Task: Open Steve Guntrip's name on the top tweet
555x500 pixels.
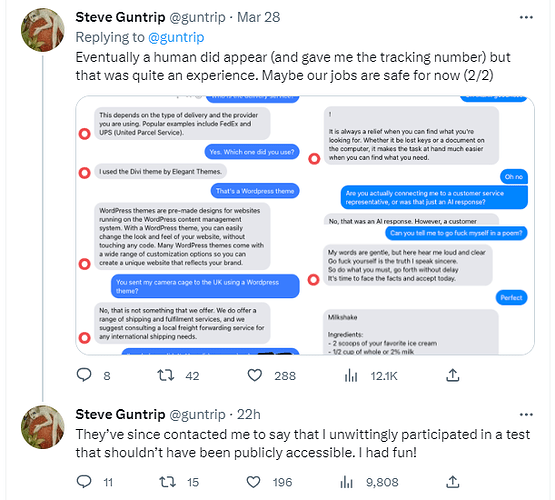Action: (120, 17)
